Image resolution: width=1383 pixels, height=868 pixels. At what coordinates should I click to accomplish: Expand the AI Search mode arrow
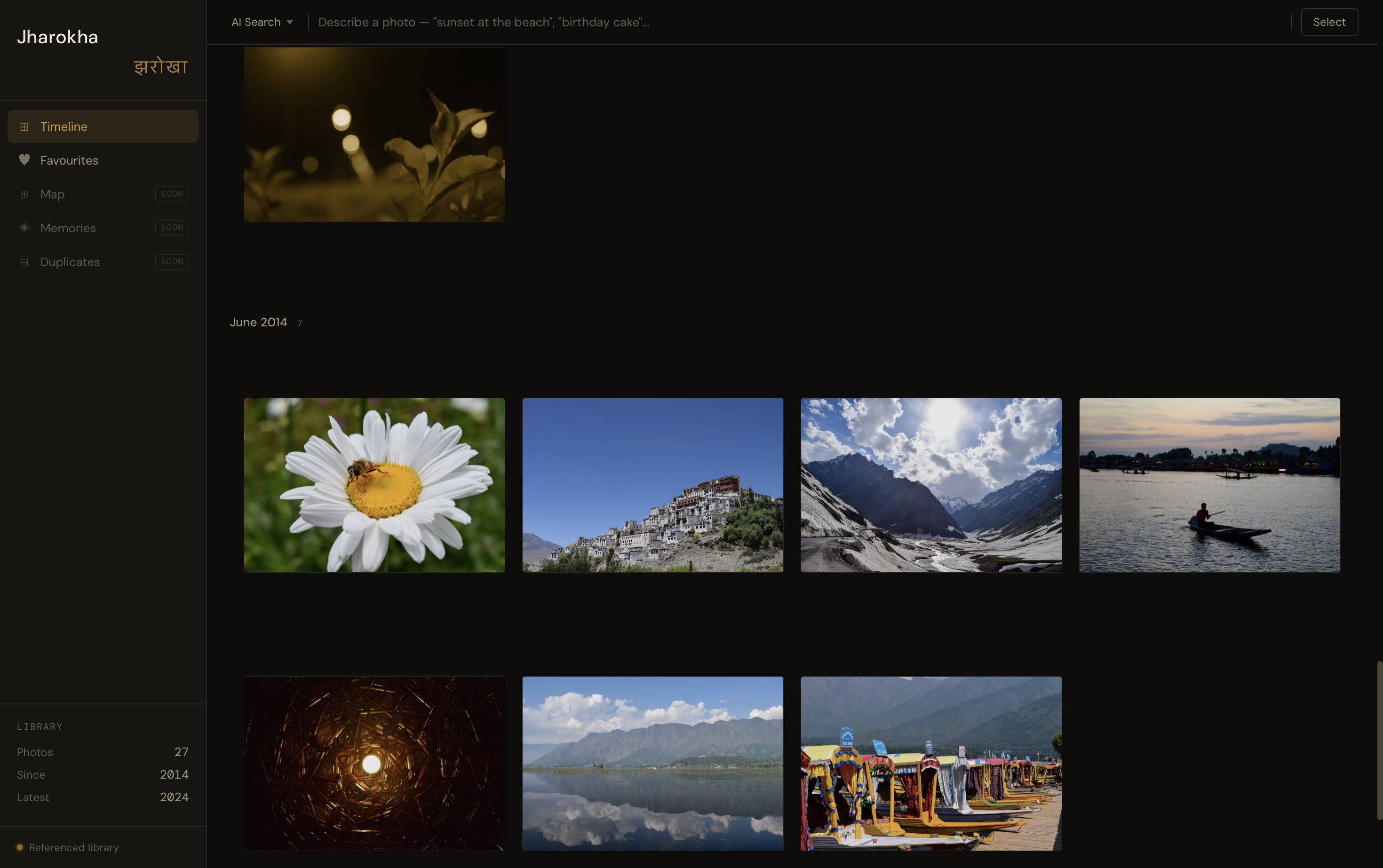point(289,23)
